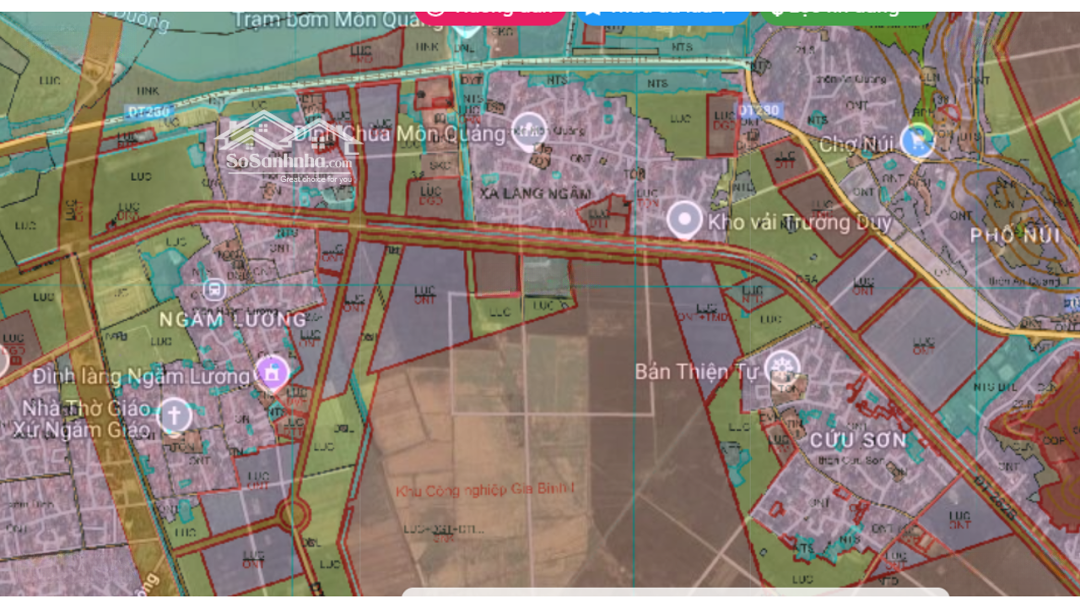Select the church cross marker icon
The width and height of the screenshot is (1080, 608).
click(x=174, y=414)
